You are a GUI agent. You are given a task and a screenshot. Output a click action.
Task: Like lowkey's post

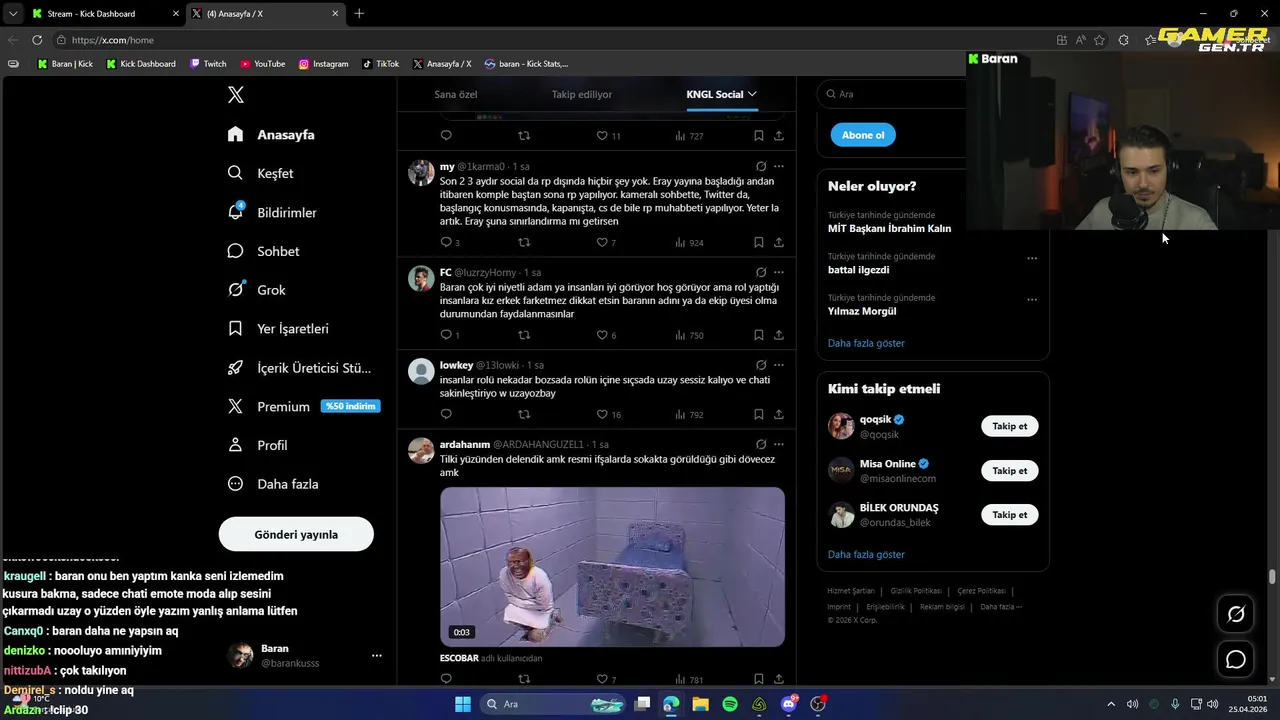(602, 414)
